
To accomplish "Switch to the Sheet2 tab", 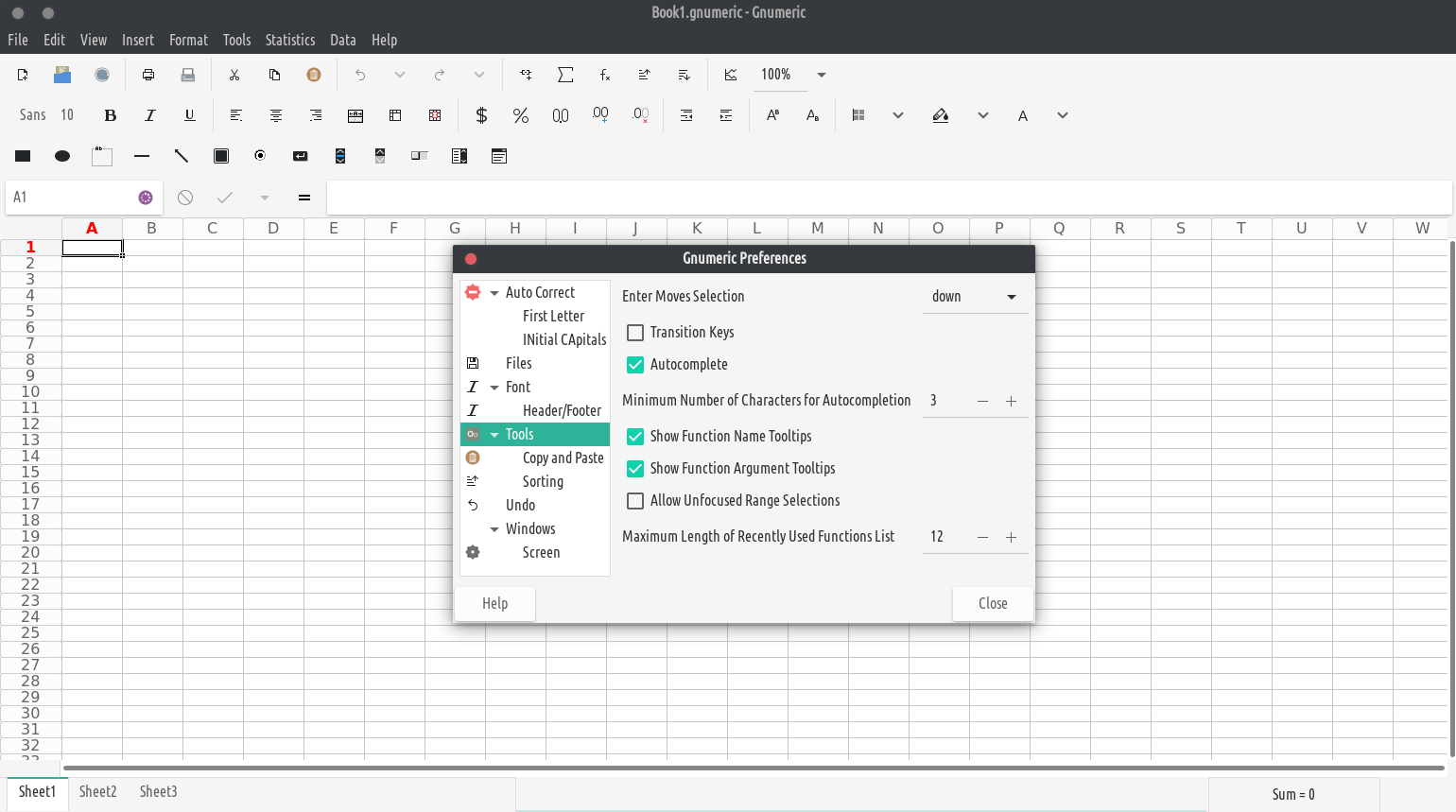I will (97, 792).
